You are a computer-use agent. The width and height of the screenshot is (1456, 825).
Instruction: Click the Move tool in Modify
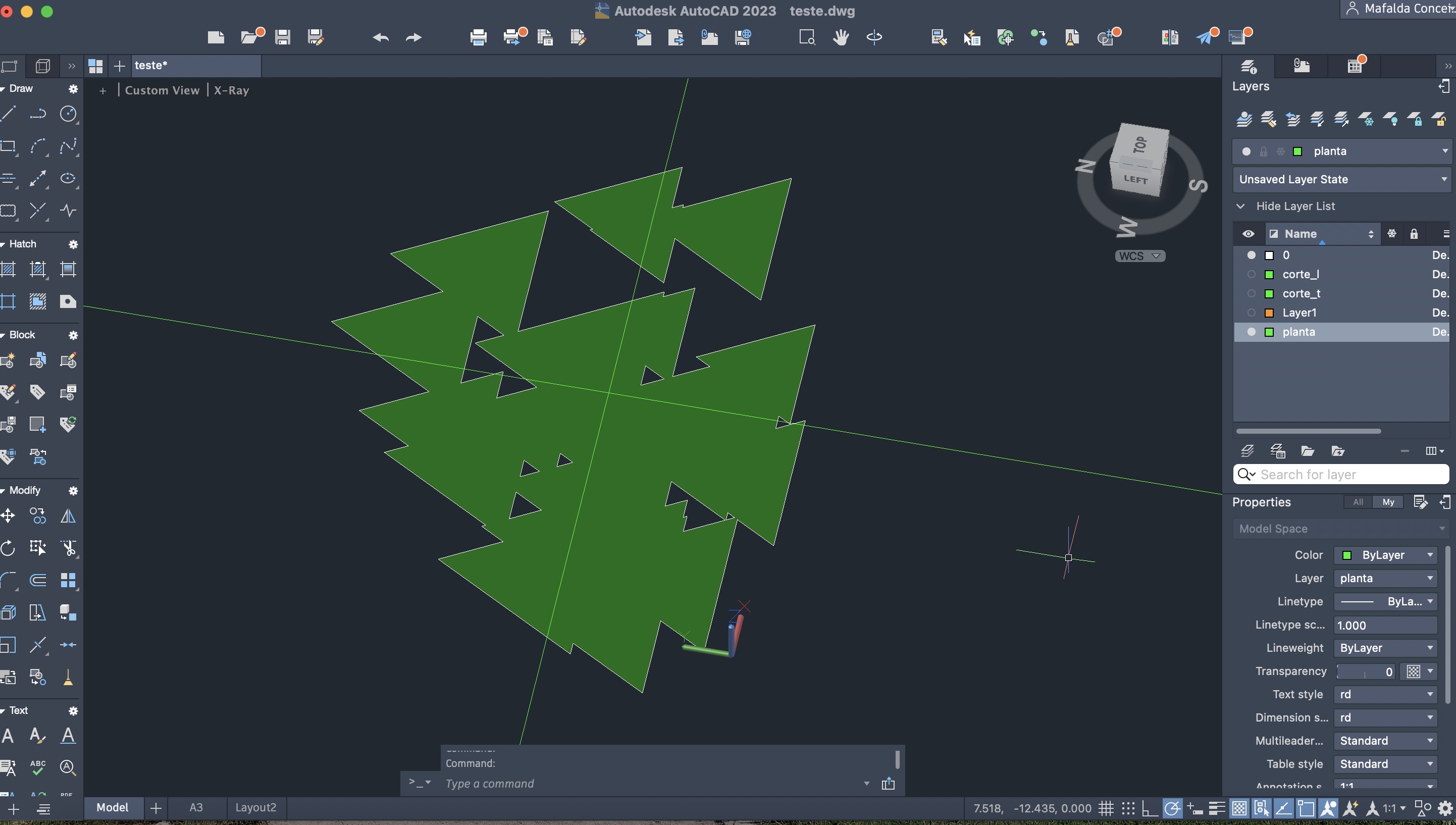pyautogui.click(x=8, y=515)
